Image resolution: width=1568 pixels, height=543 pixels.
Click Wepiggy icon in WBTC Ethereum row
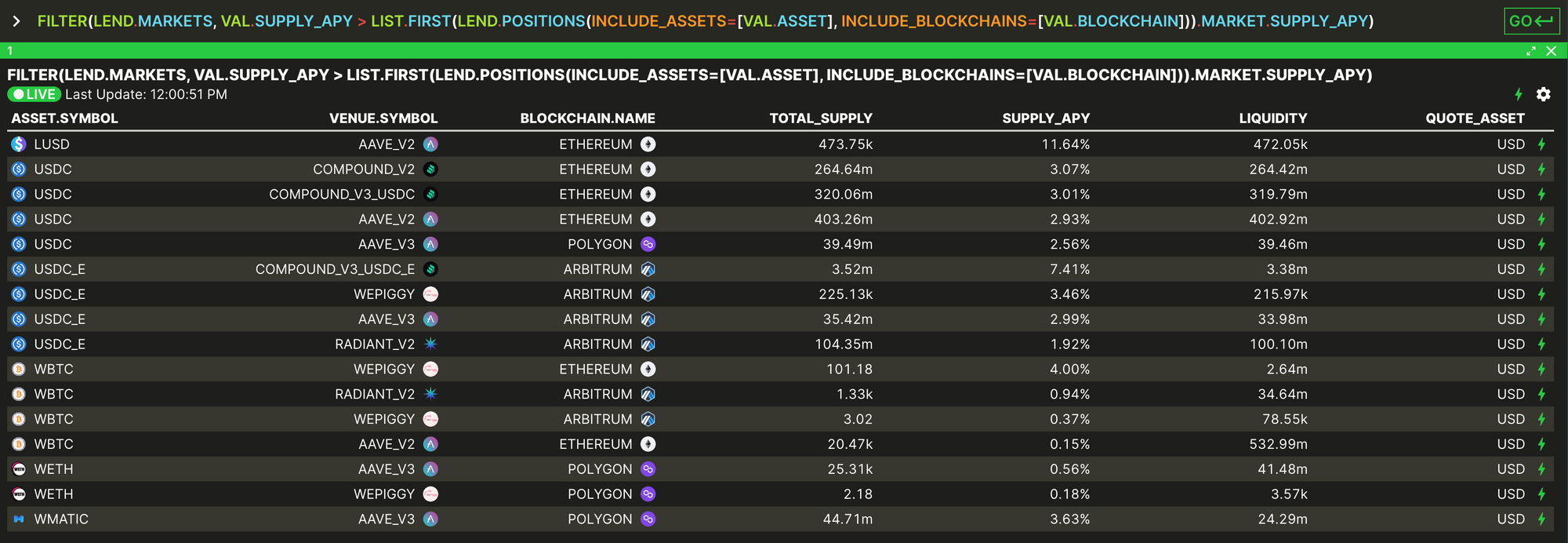(x=430, y=369)
